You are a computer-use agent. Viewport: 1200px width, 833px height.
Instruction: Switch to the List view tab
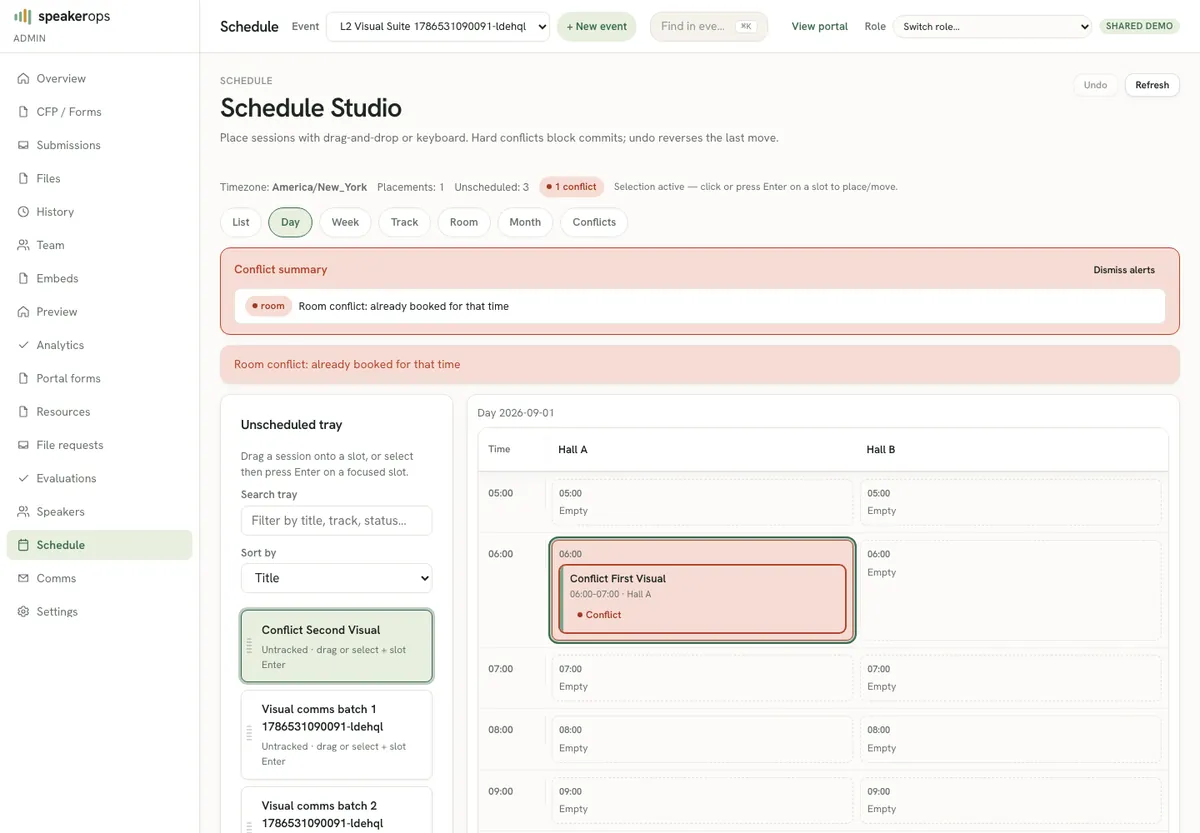[241, 222]
